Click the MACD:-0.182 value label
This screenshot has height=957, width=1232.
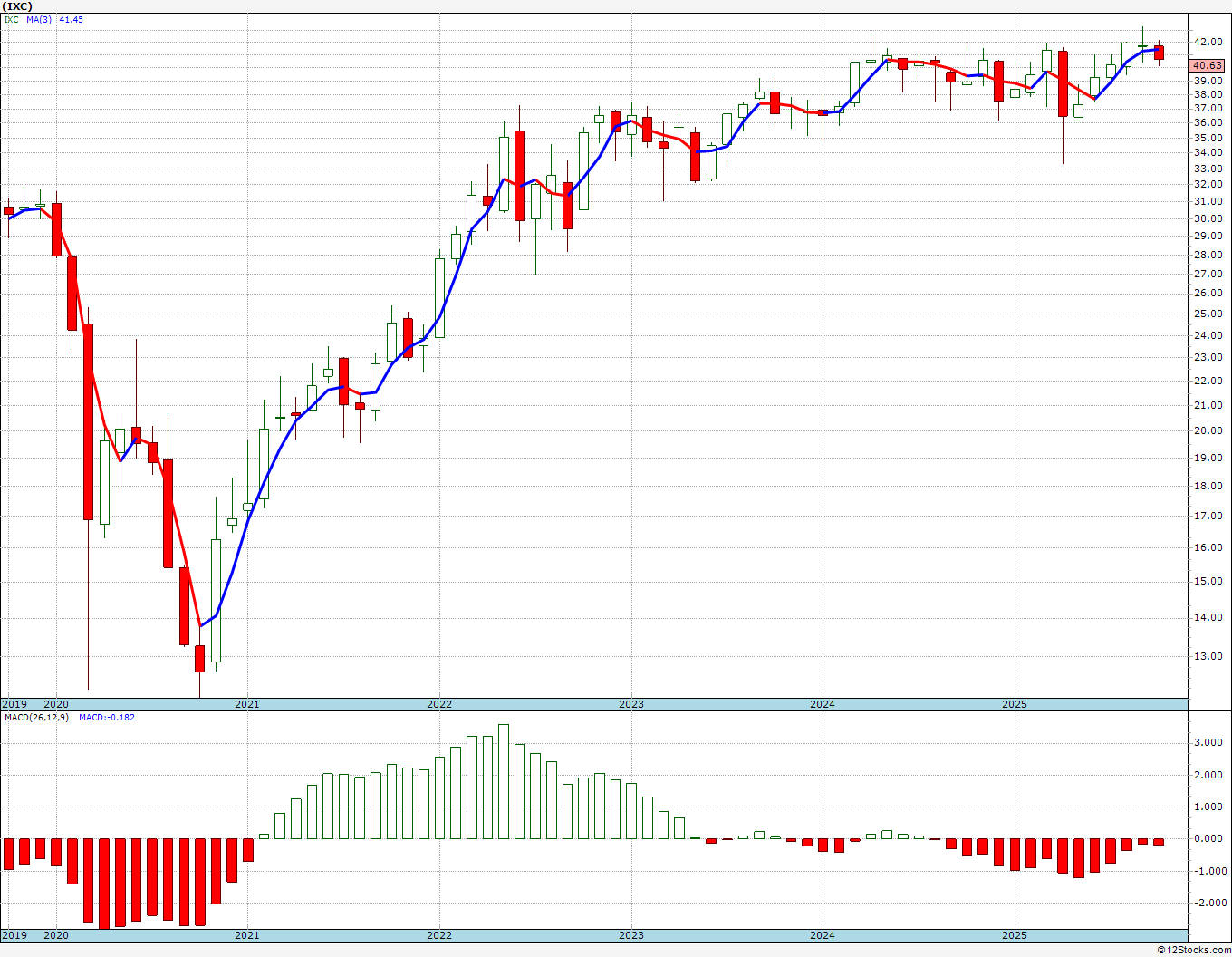[x=106, y=718]
